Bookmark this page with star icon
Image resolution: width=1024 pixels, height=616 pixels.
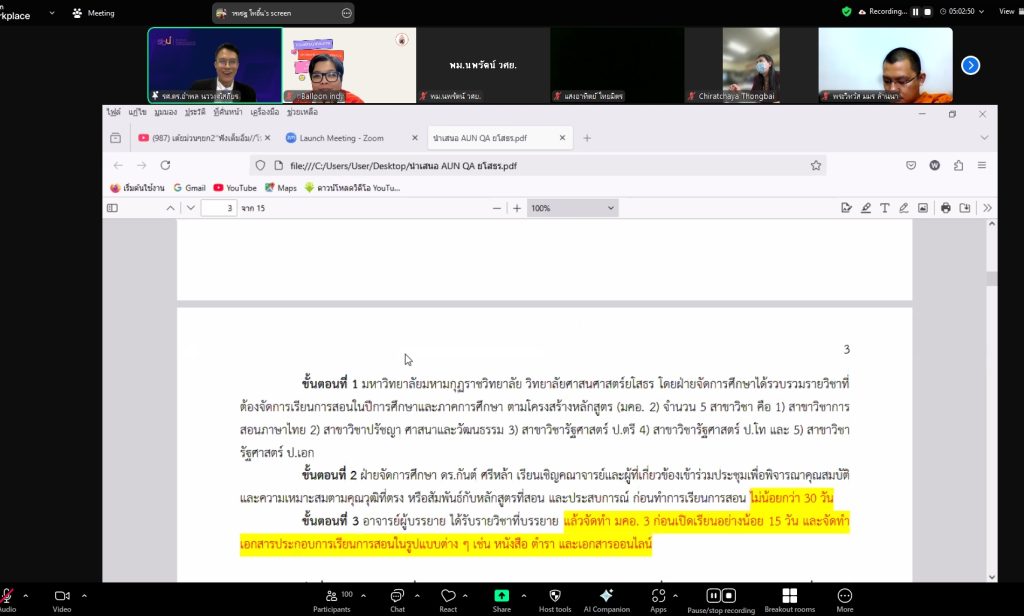pos(816,165)
